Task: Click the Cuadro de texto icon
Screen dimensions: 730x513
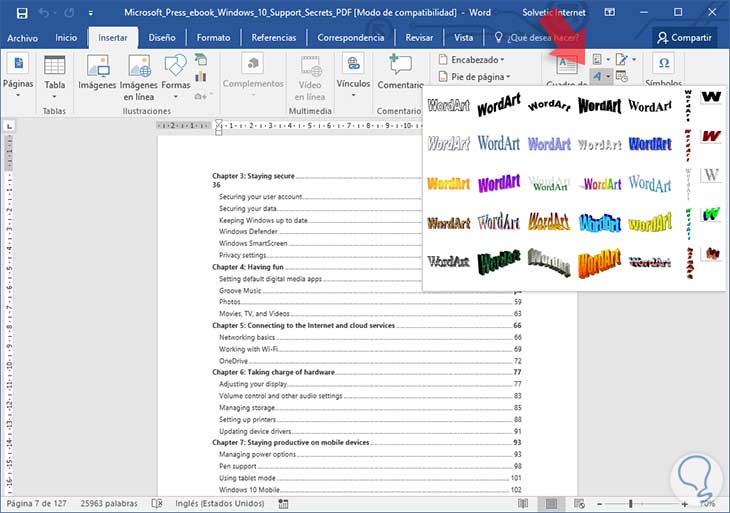Action: coord(567,65)
